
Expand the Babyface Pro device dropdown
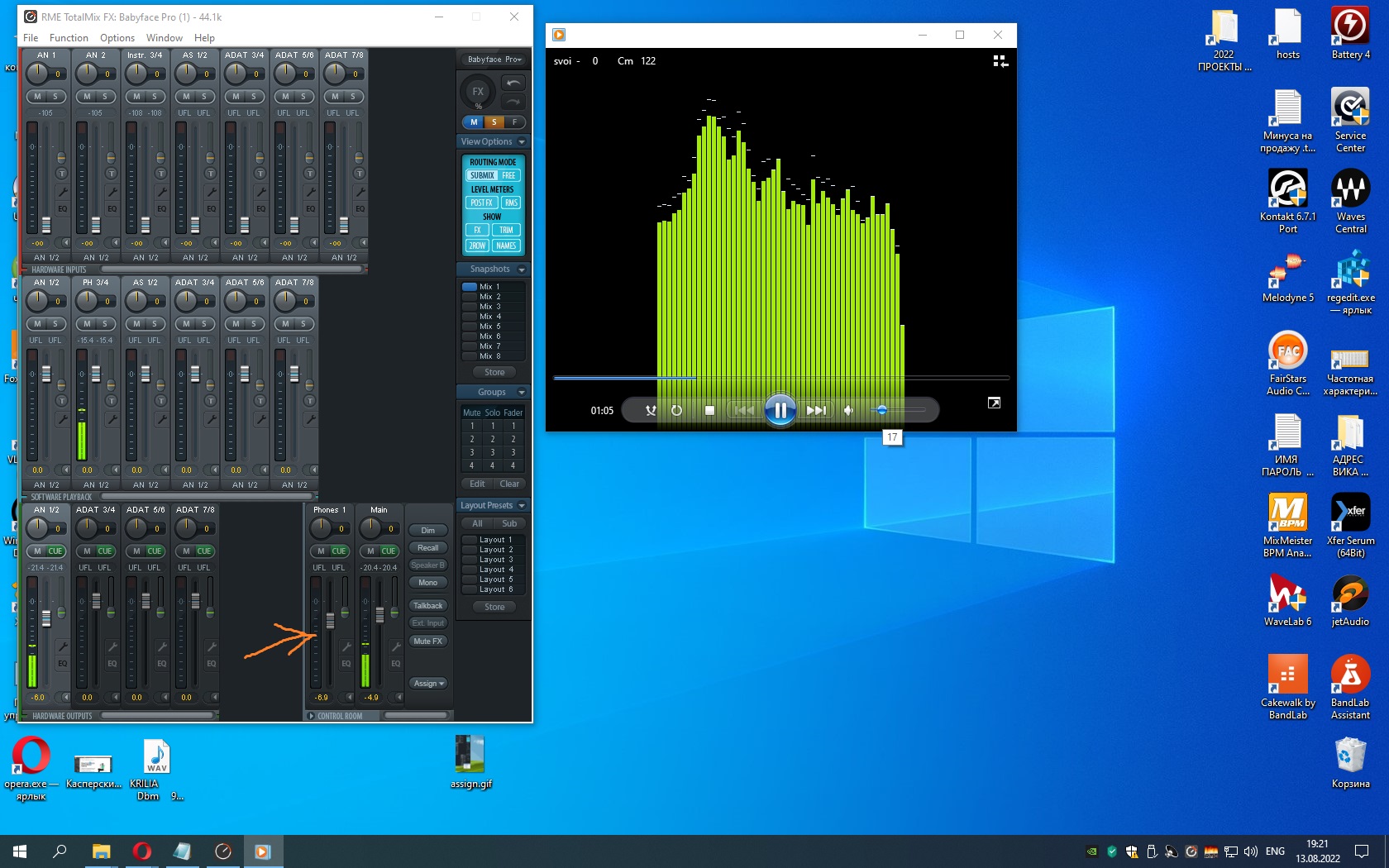[x=494, y=60]
